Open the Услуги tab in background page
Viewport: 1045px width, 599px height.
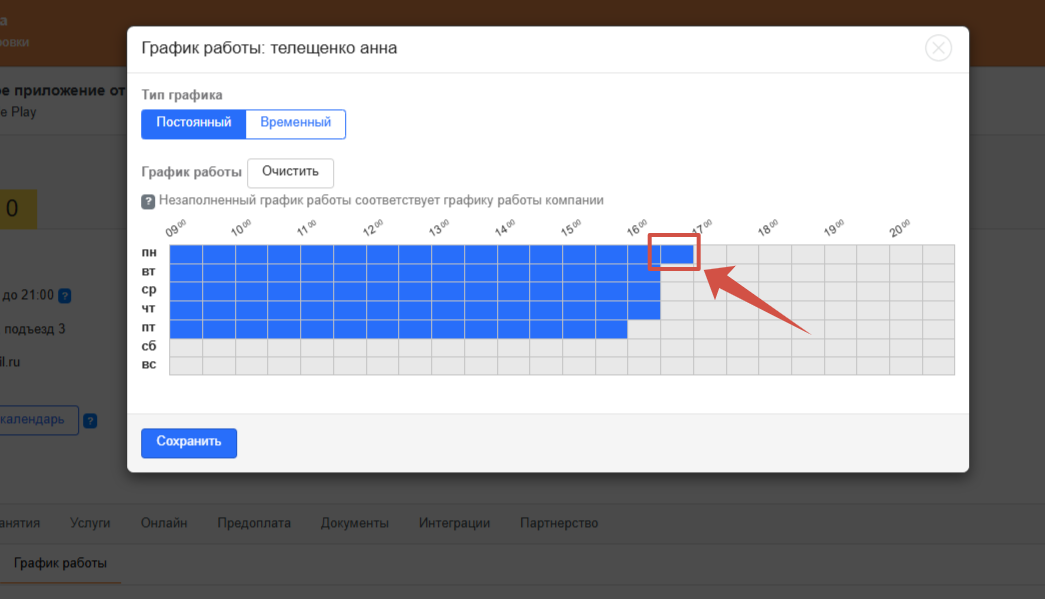(x=90, y=524)
